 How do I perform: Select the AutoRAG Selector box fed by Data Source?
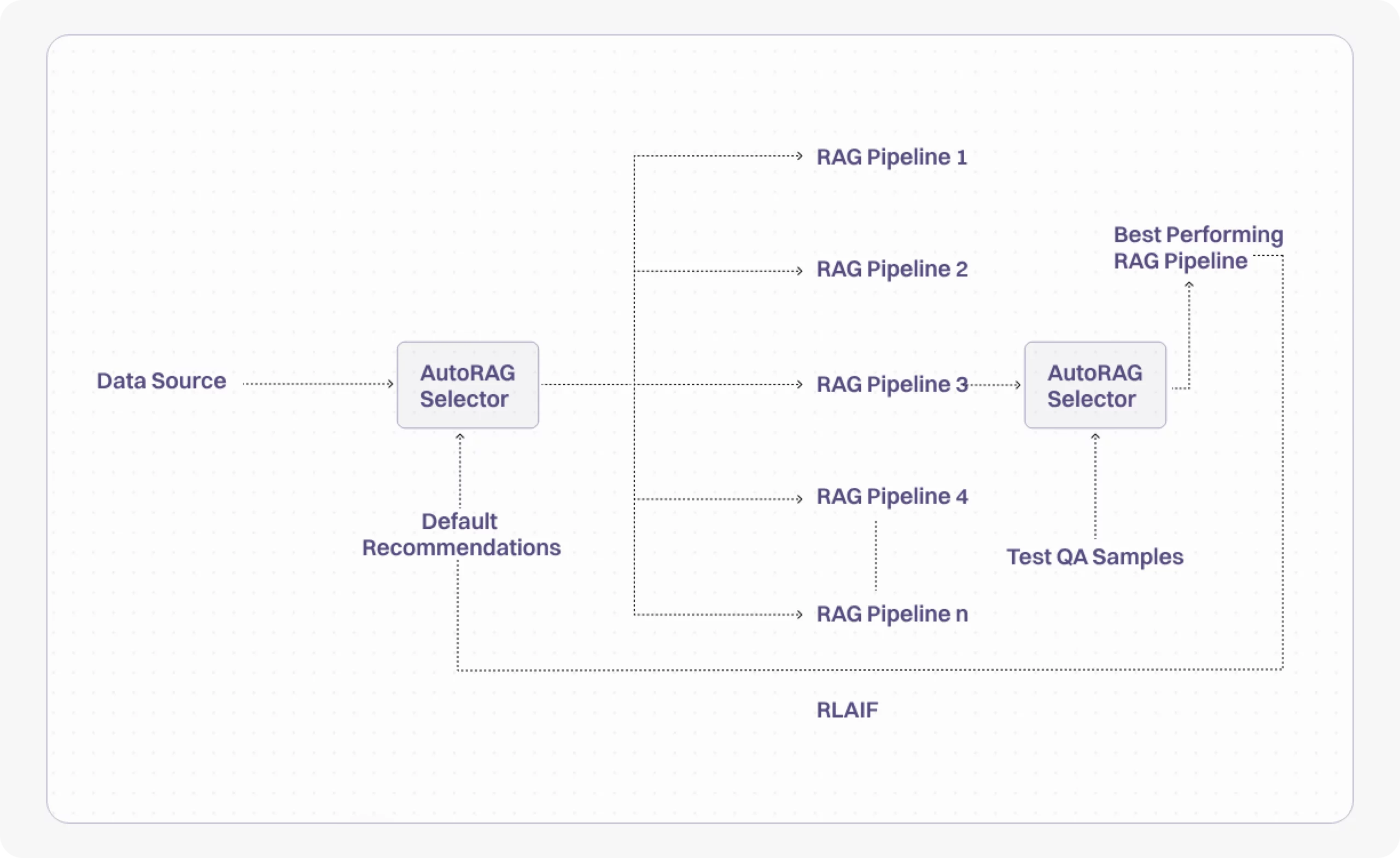pyautogui.click(x=468, y=385)
